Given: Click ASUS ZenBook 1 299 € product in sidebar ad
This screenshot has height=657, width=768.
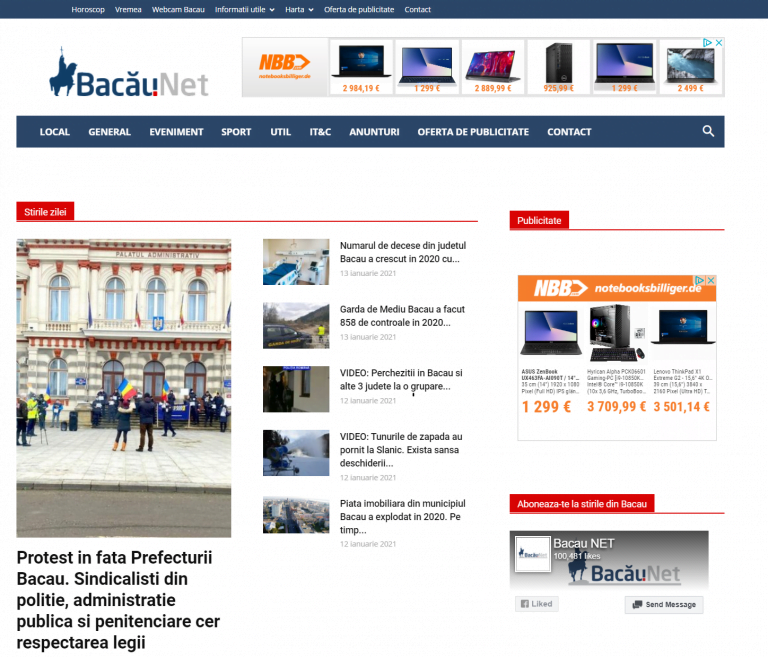Looking at the screenshot, I should tap(551, 361).
